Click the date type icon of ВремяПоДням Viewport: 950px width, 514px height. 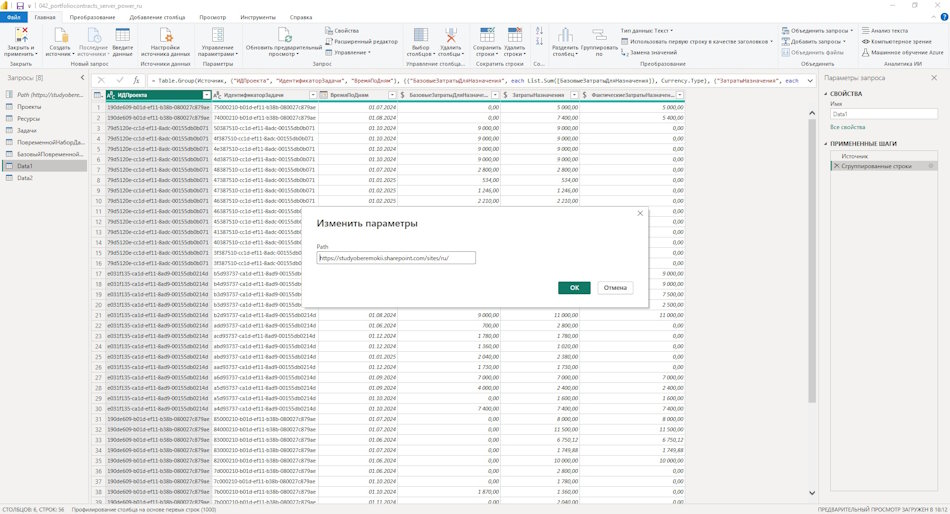(324, 95)
